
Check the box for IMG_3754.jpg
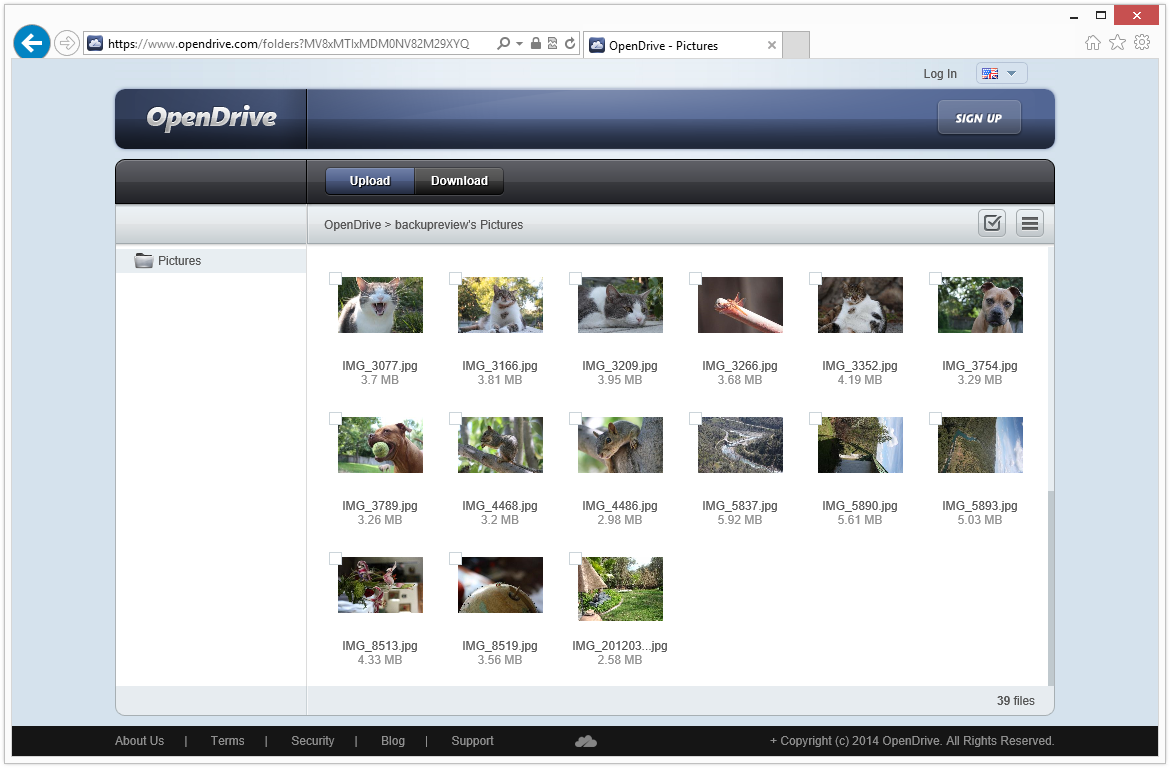pos(935,278)
